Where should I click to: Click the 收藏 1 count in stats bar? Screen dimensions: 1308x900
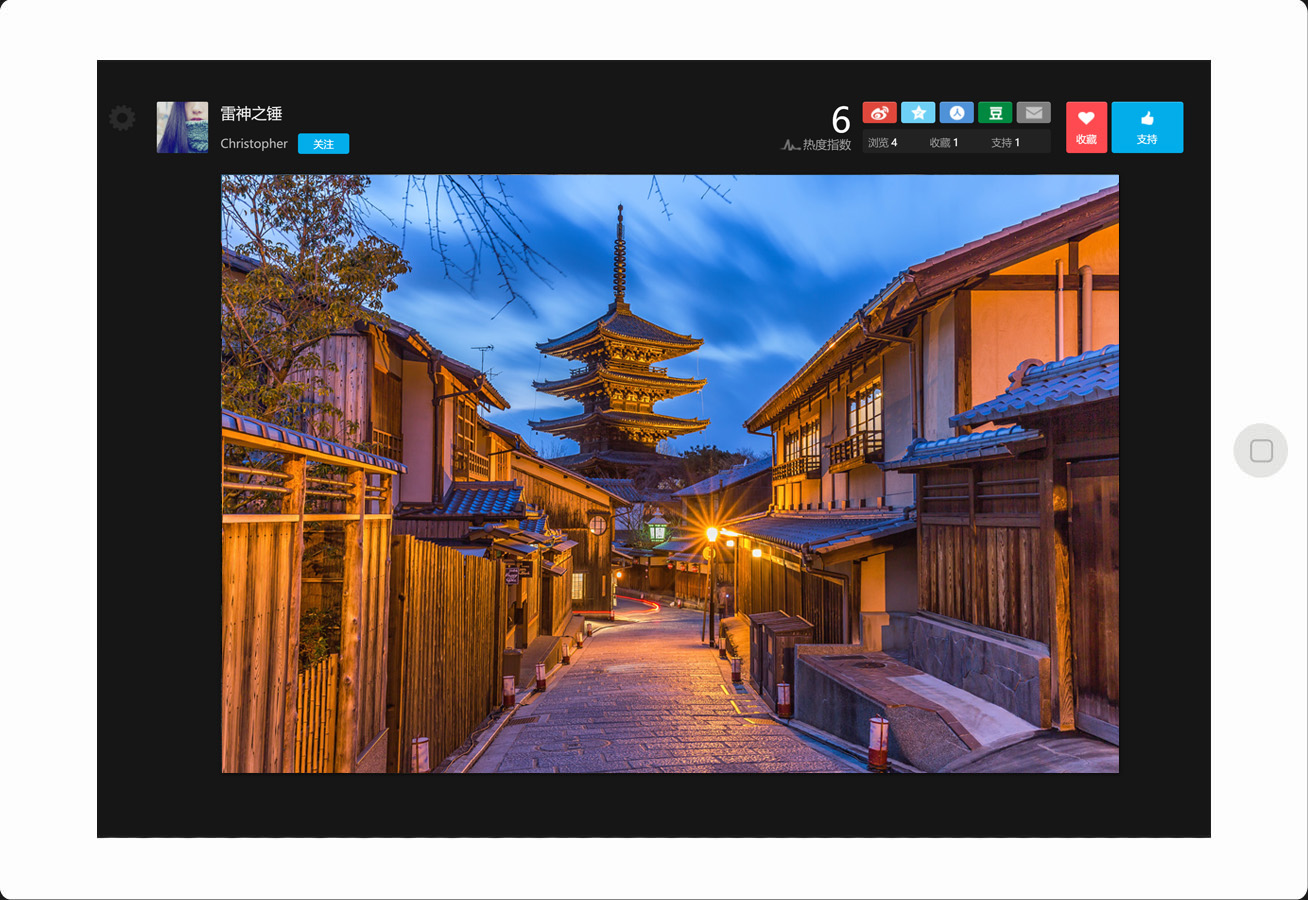(944, 142)
